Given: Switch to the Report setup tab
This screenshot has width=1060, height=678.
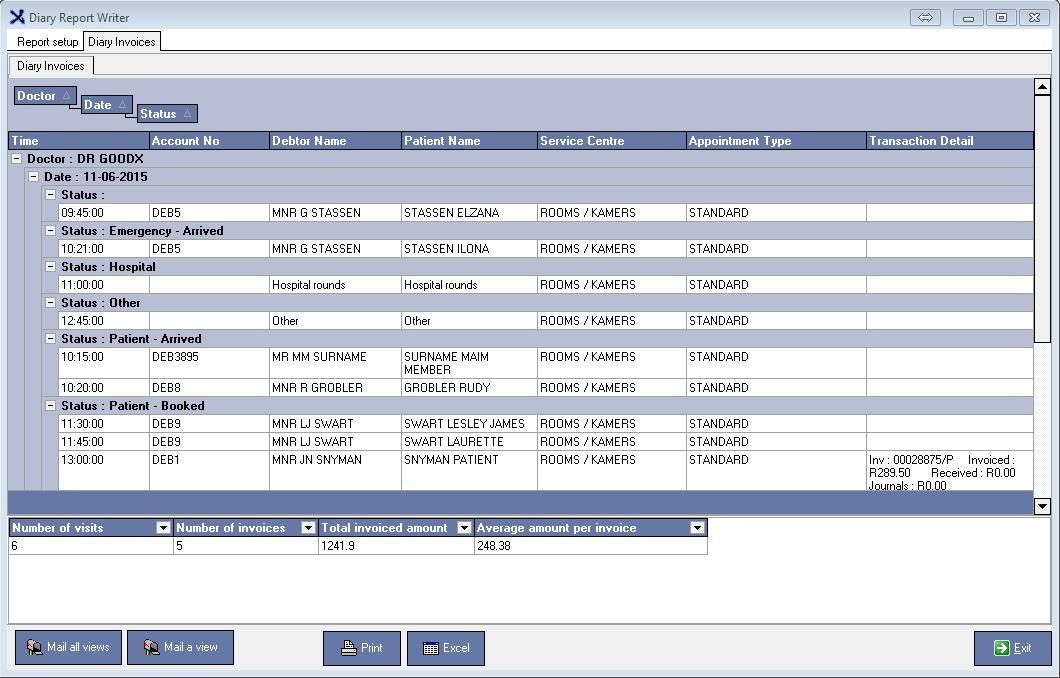Looking at the screenshot, I should click(47, 42).
